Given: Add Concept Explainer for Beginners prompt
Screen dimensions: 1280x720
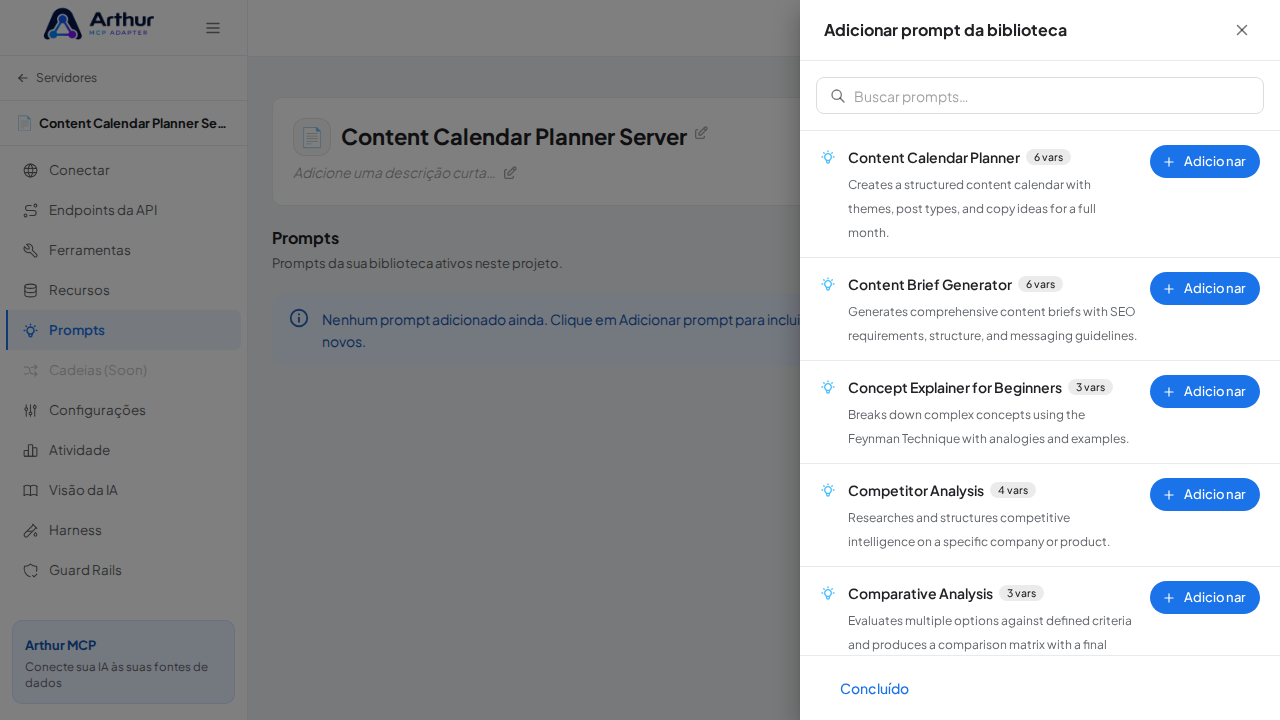Looking at the screenshot, I should (1205, 391).
